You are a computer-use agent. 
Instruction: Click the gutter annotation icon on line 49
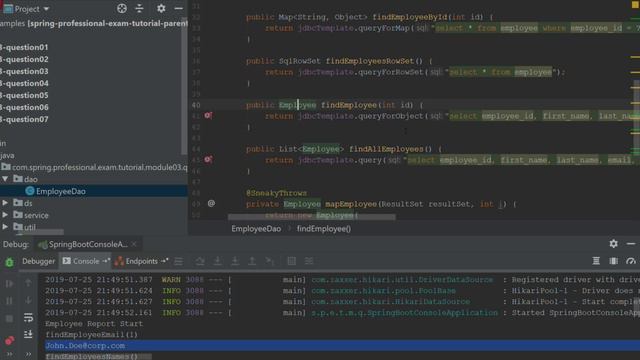[x=211, y=203]
